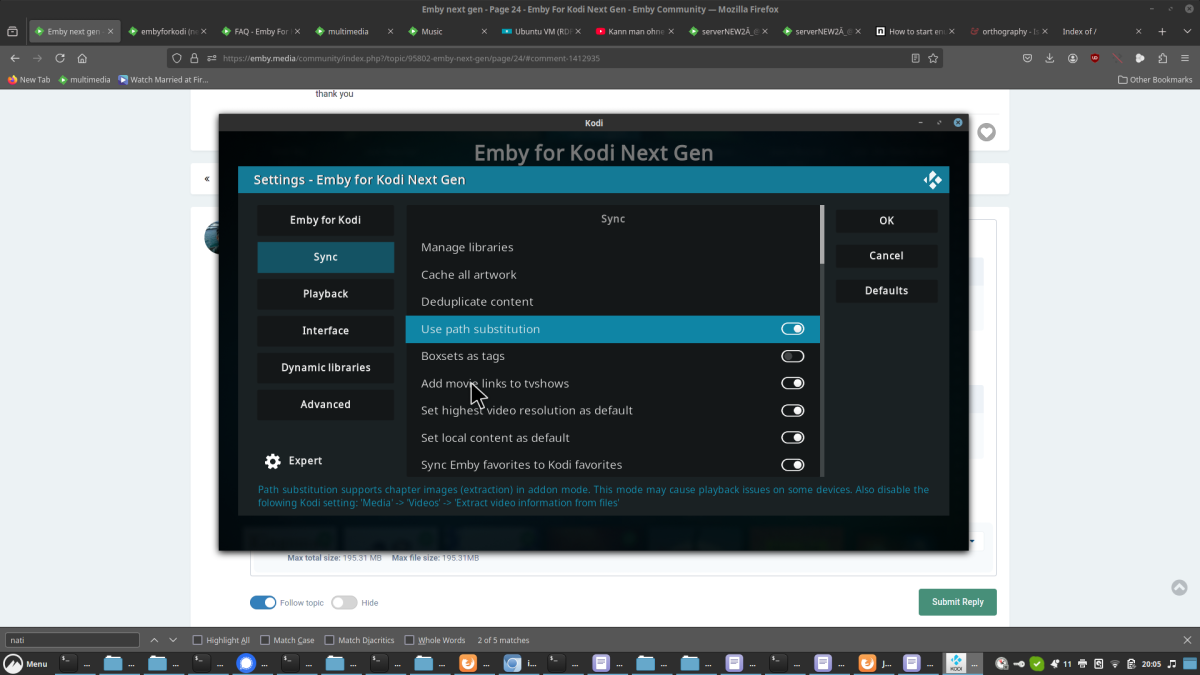The height and width of the screenshot is (675, 1200).
Task: Switch to orthography browser tab
Action: (x=1008, y=31)
